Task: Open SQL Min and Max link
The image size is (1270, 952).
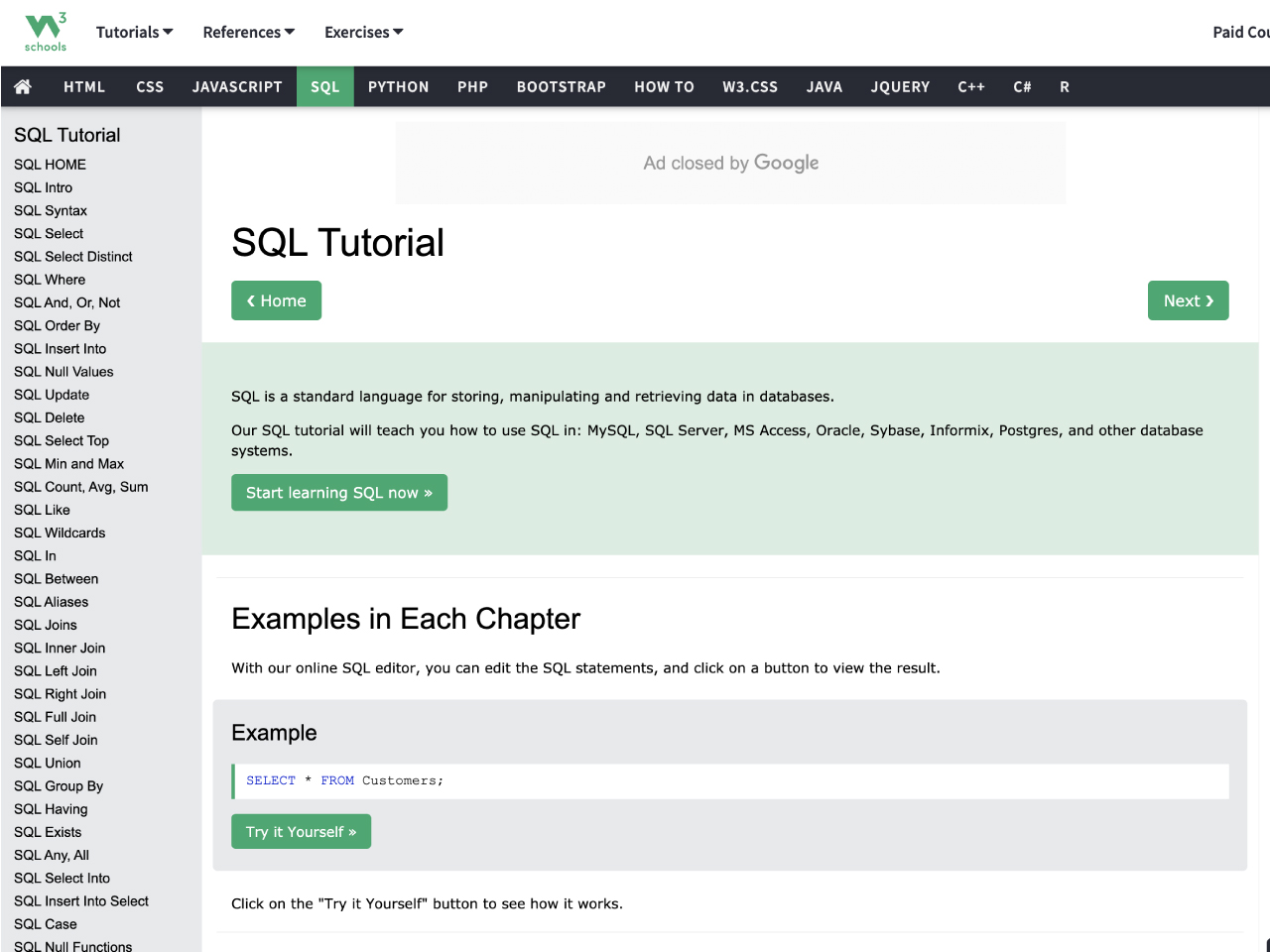Action: [69, 464]
